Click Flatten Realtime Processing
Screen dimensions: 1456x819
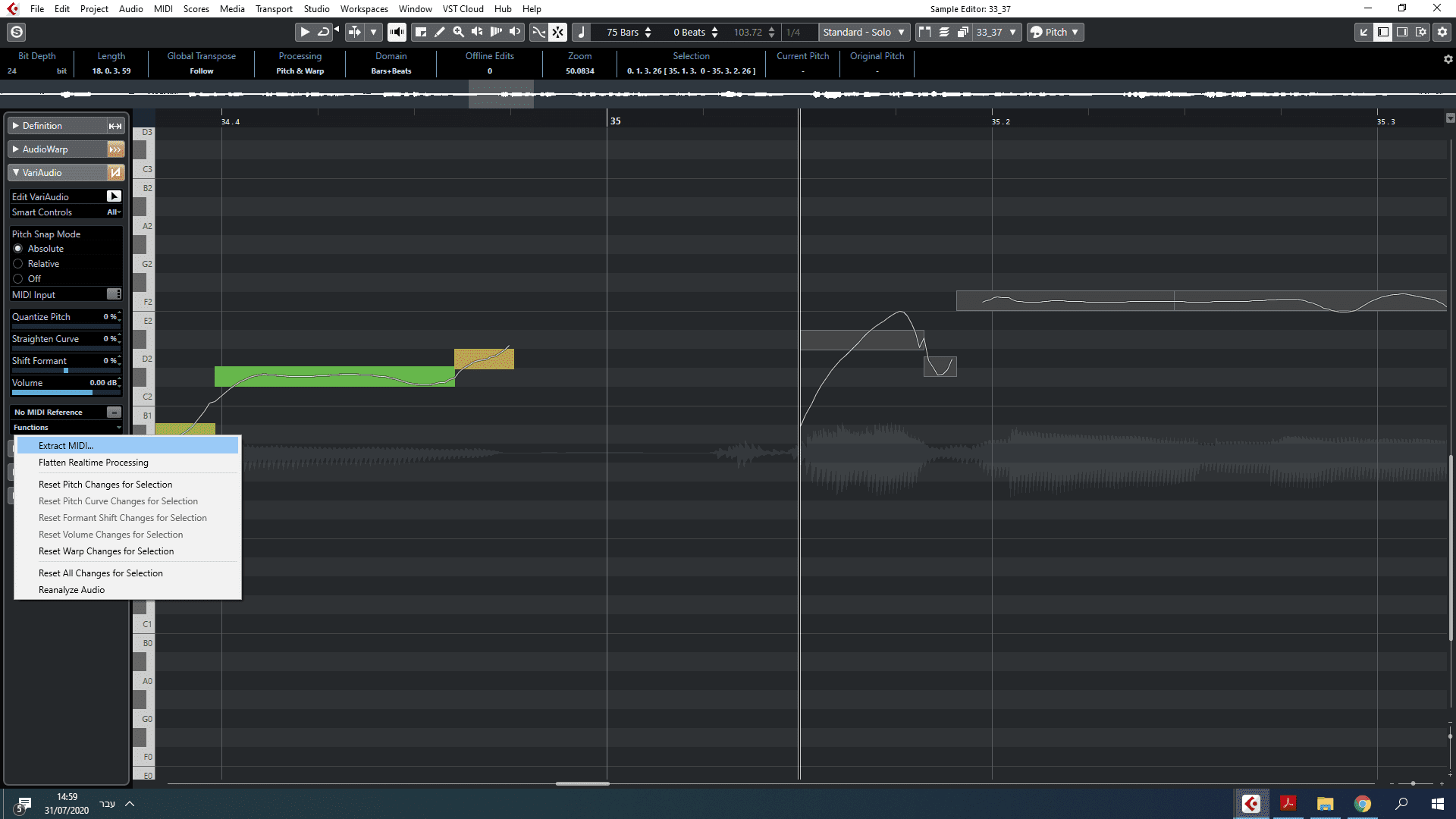click(x=93, y=463)
